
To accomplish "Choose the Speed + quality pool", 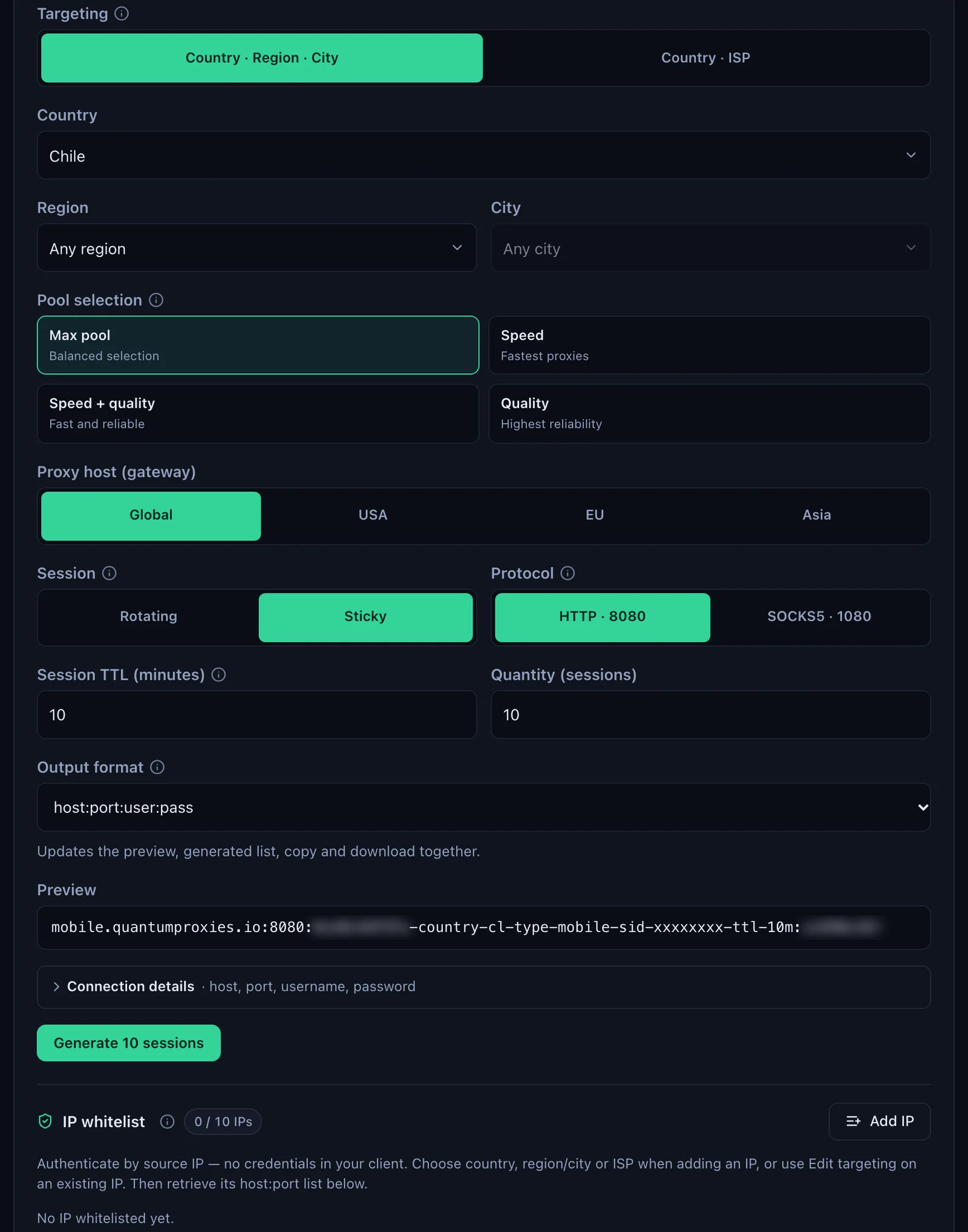I will (258, 414).
